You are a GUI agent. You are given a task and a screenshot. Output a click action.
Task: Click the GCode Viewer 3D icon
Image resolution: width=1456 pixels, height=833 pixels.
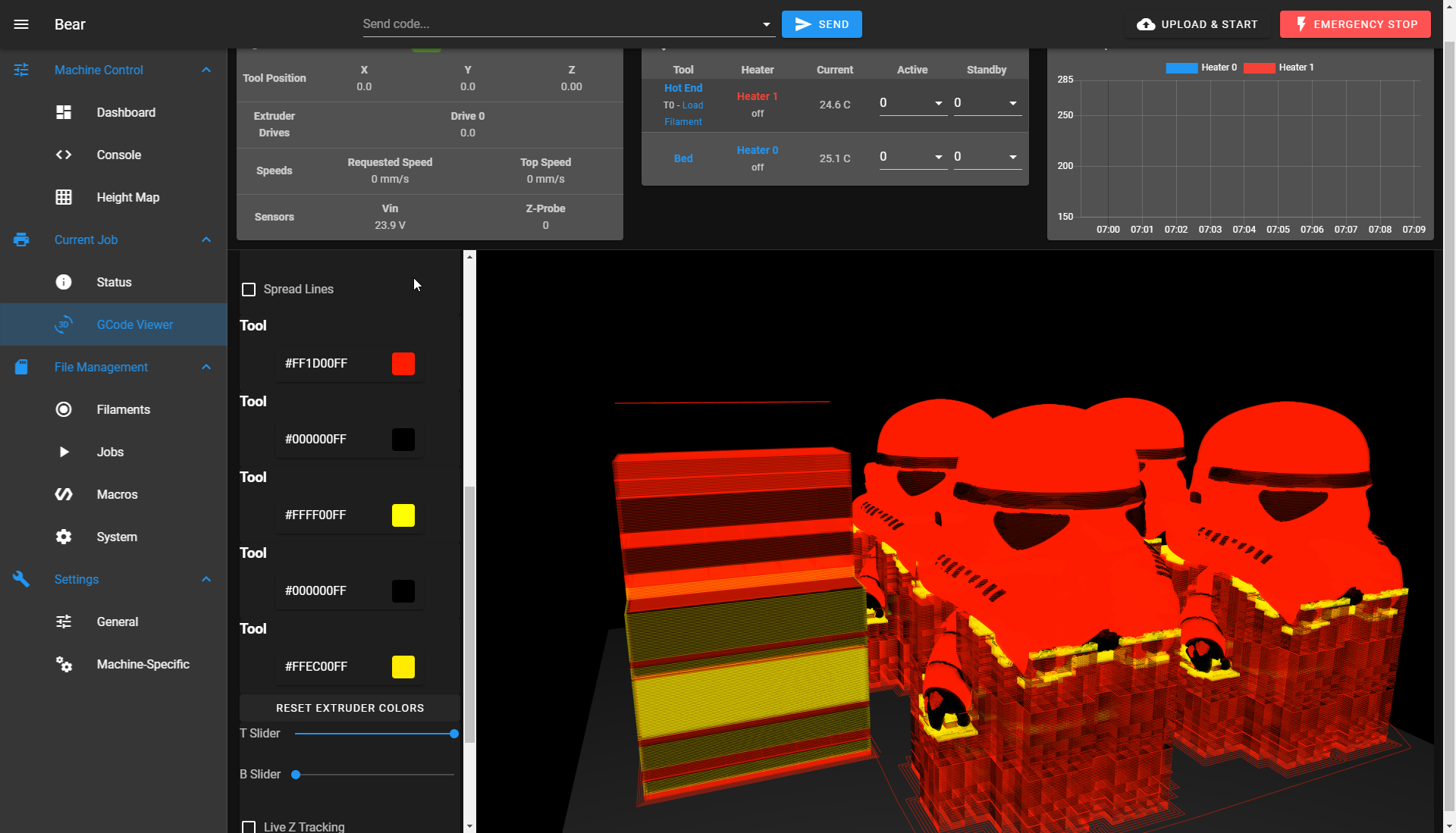click(x=64, y=324)
